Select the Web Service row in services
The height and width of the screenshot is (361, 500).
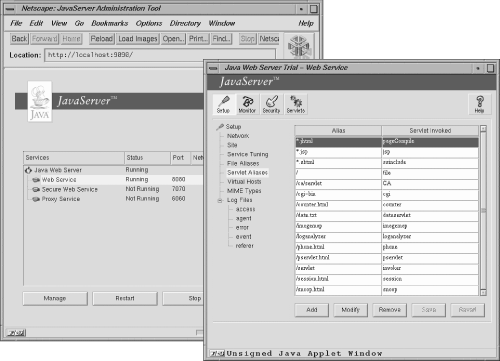coord(113,180)
